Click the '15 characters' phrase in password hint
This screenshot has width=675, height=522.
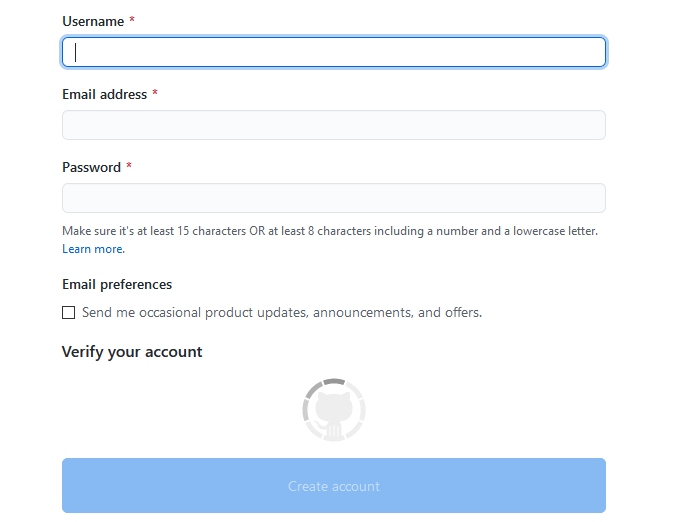[x=211, y=231]
